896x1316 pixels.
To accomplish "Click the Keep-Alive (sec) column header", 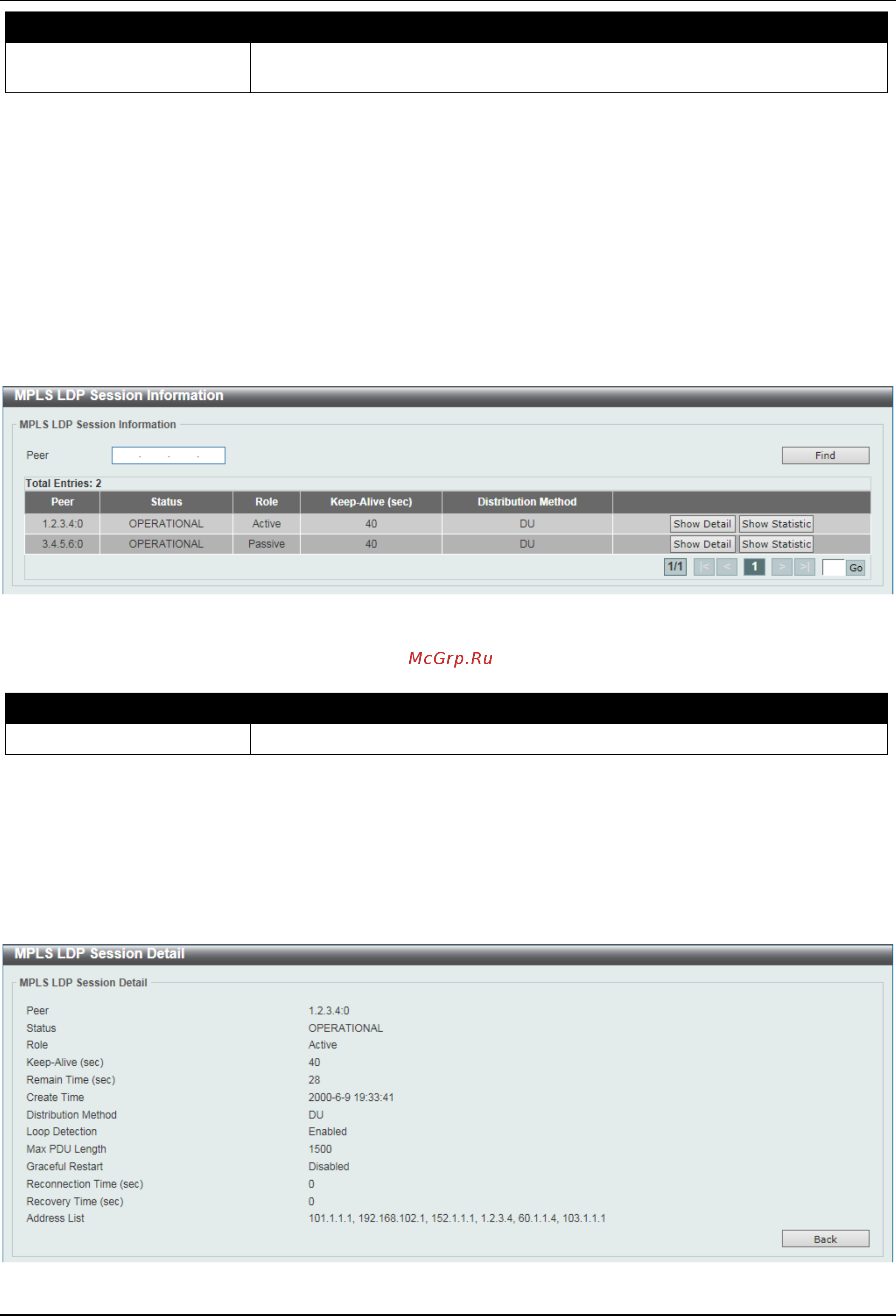I will [371, 502].
